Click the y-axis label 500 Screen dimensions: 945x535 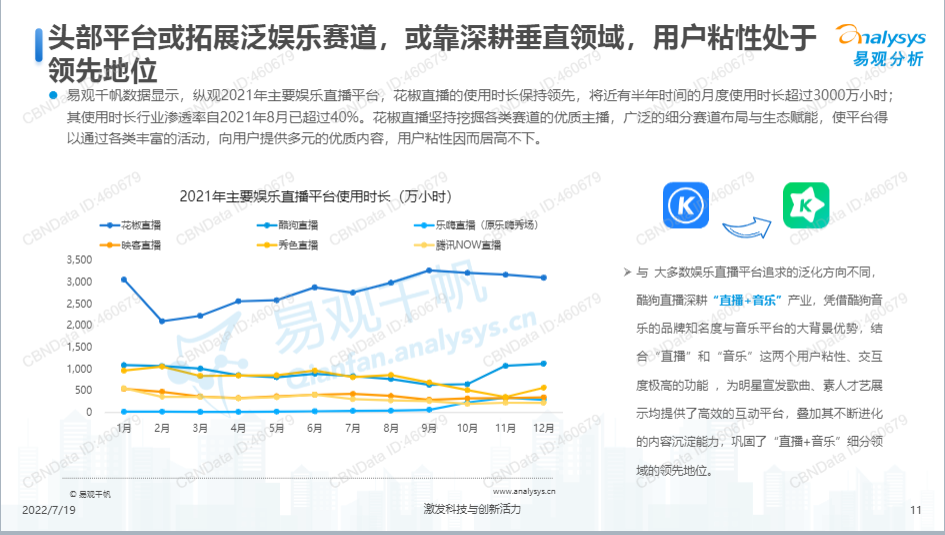coord(83,390)
